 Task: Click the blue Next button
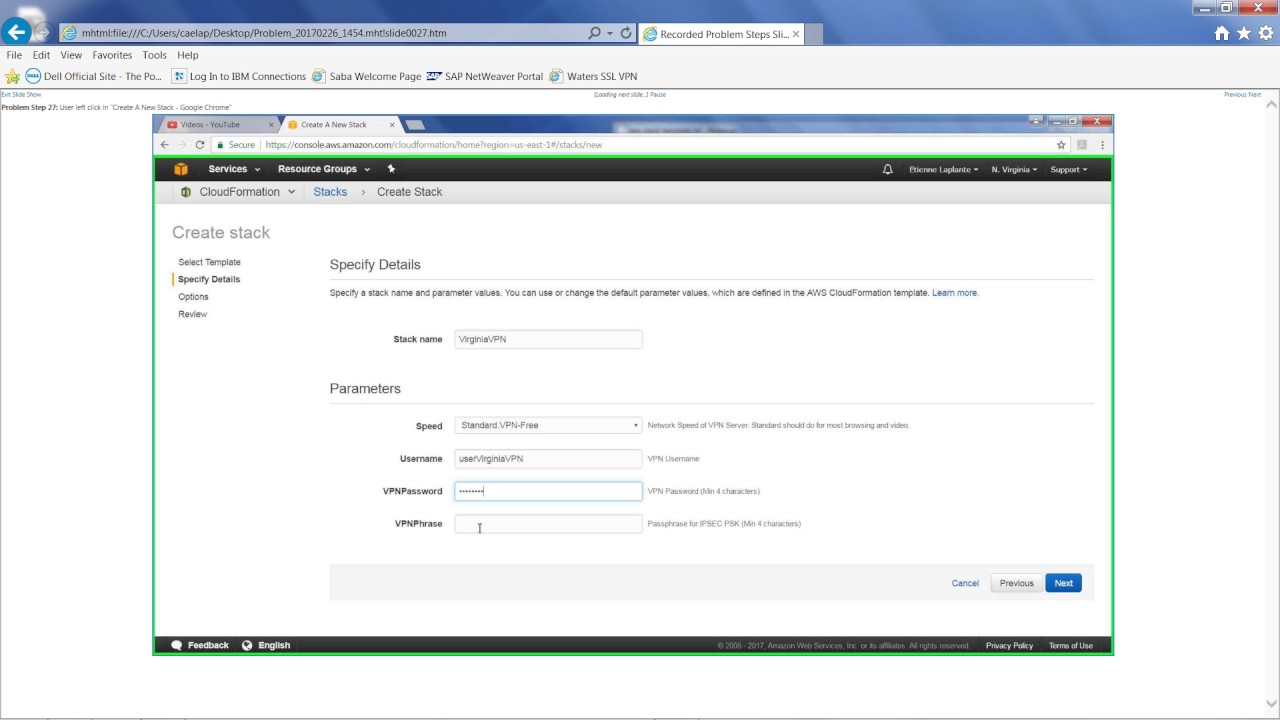pos(1063,583)
